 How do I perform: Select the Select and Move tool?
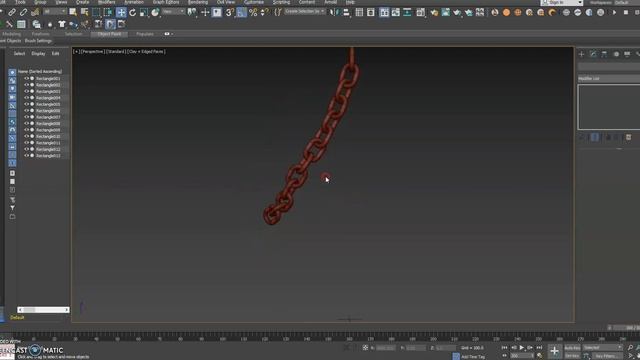(x=121, y=12)
